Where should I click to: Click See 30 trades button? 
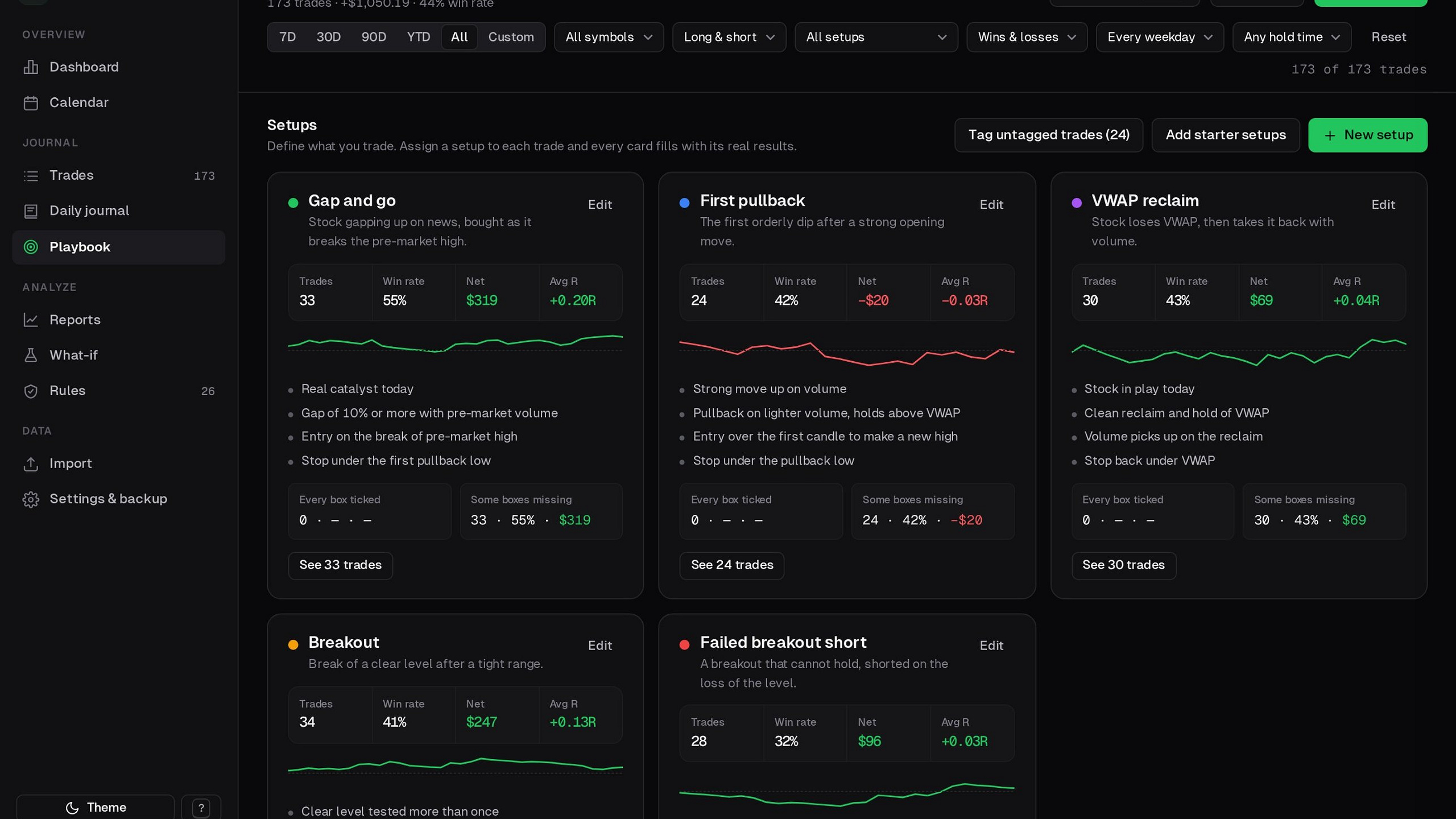[x=1123, y=565]
